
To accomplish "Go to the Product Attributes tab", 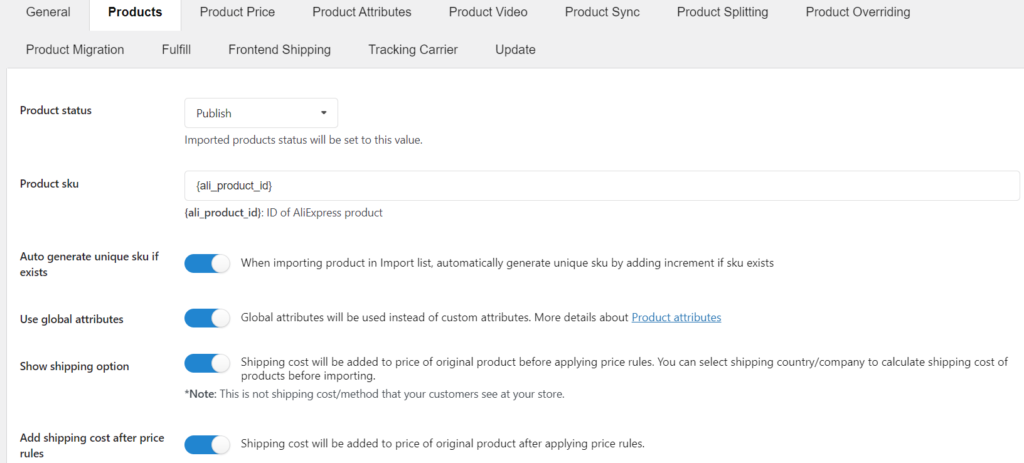I will click(x=362, y=12).
